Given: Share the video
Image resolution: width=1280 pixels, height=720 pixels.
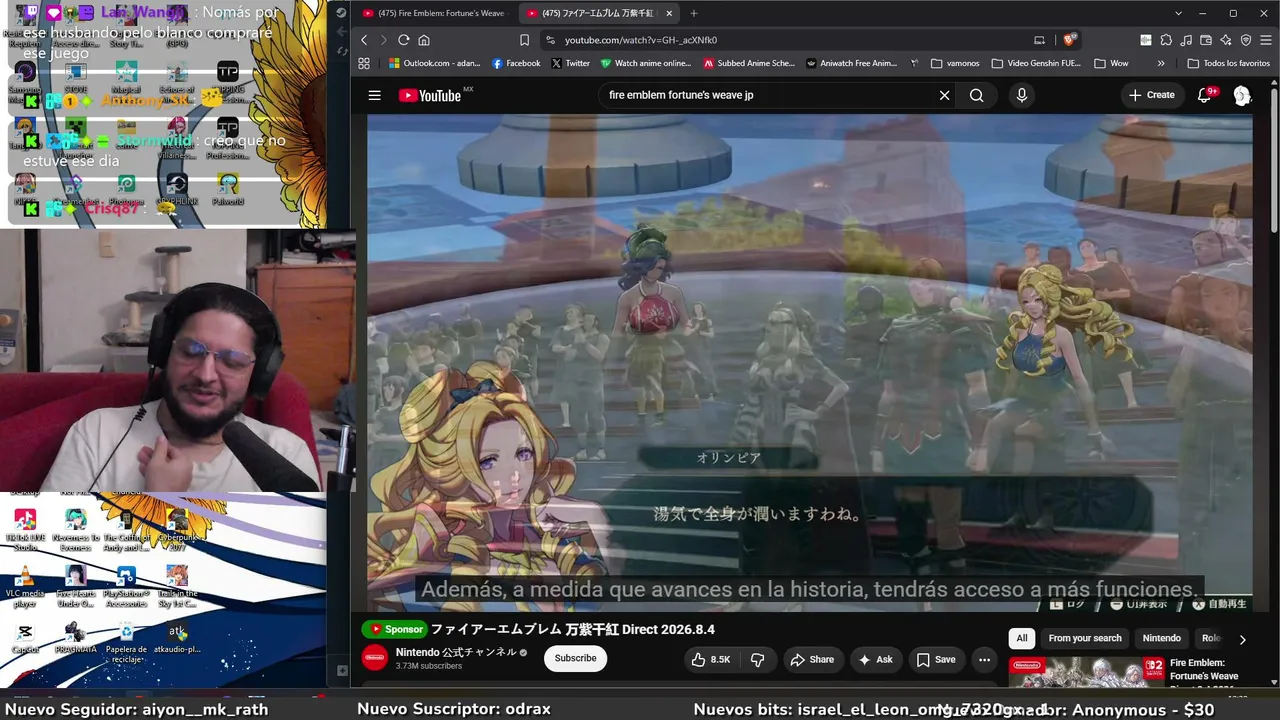Looking at the screenshot, I should 811,660.
